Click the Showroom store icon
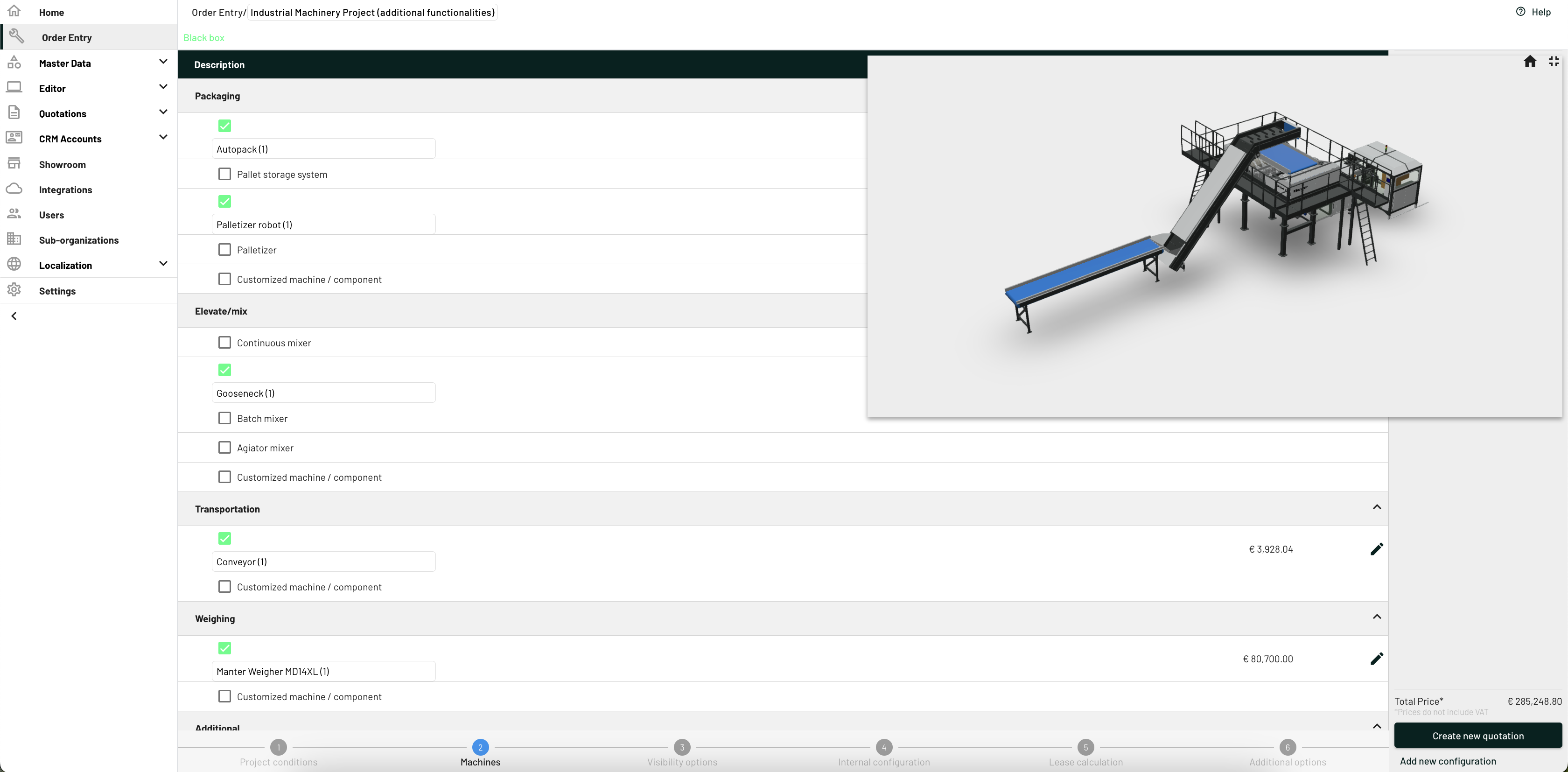The width and height of the screenshot is (1568, 772). [14, 164]
